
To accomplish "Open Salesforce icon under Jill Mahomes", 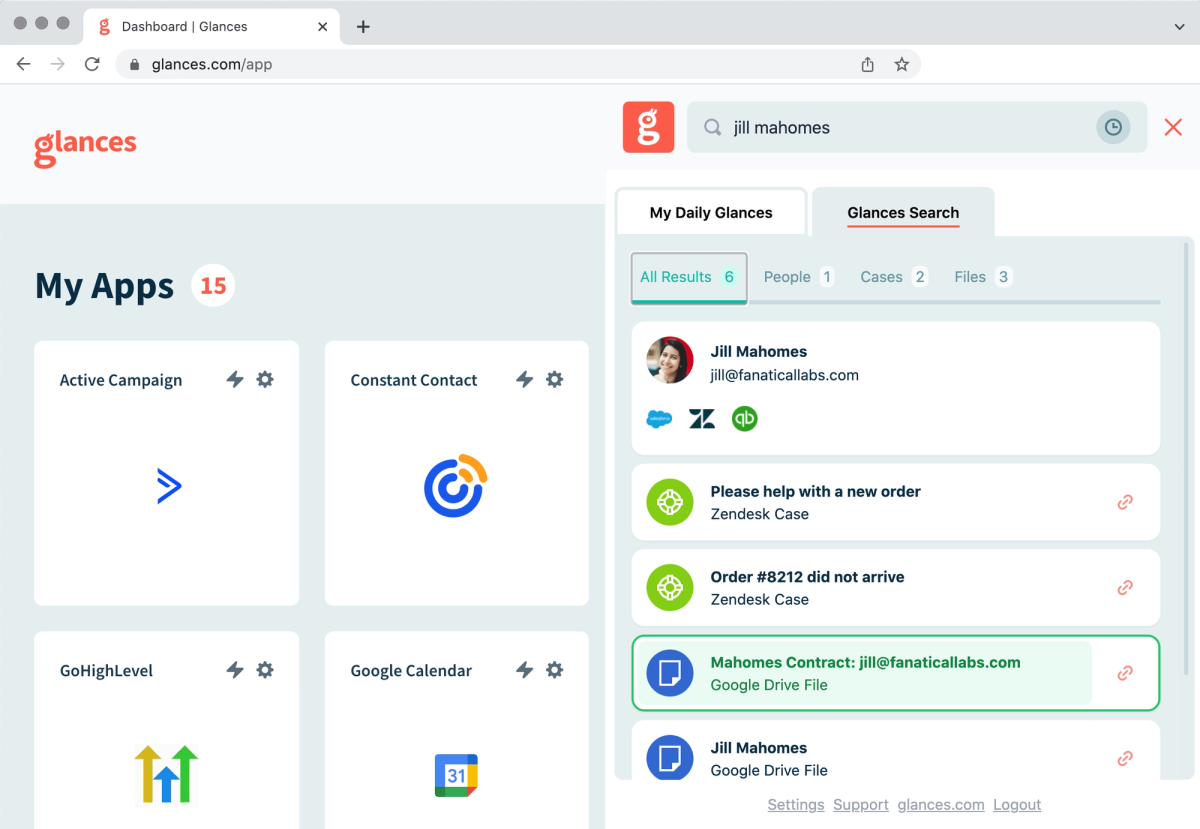I will coord(659,419).
